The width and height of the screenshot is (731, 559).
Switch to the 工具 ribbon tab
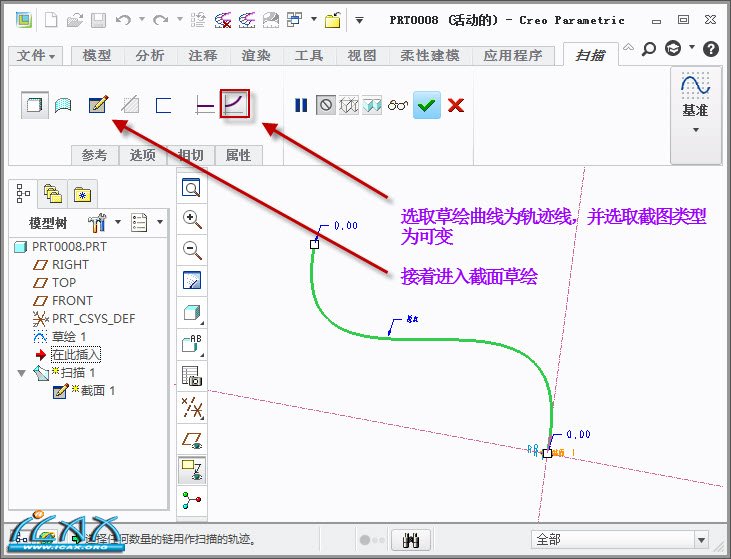(x=309, y=55)
